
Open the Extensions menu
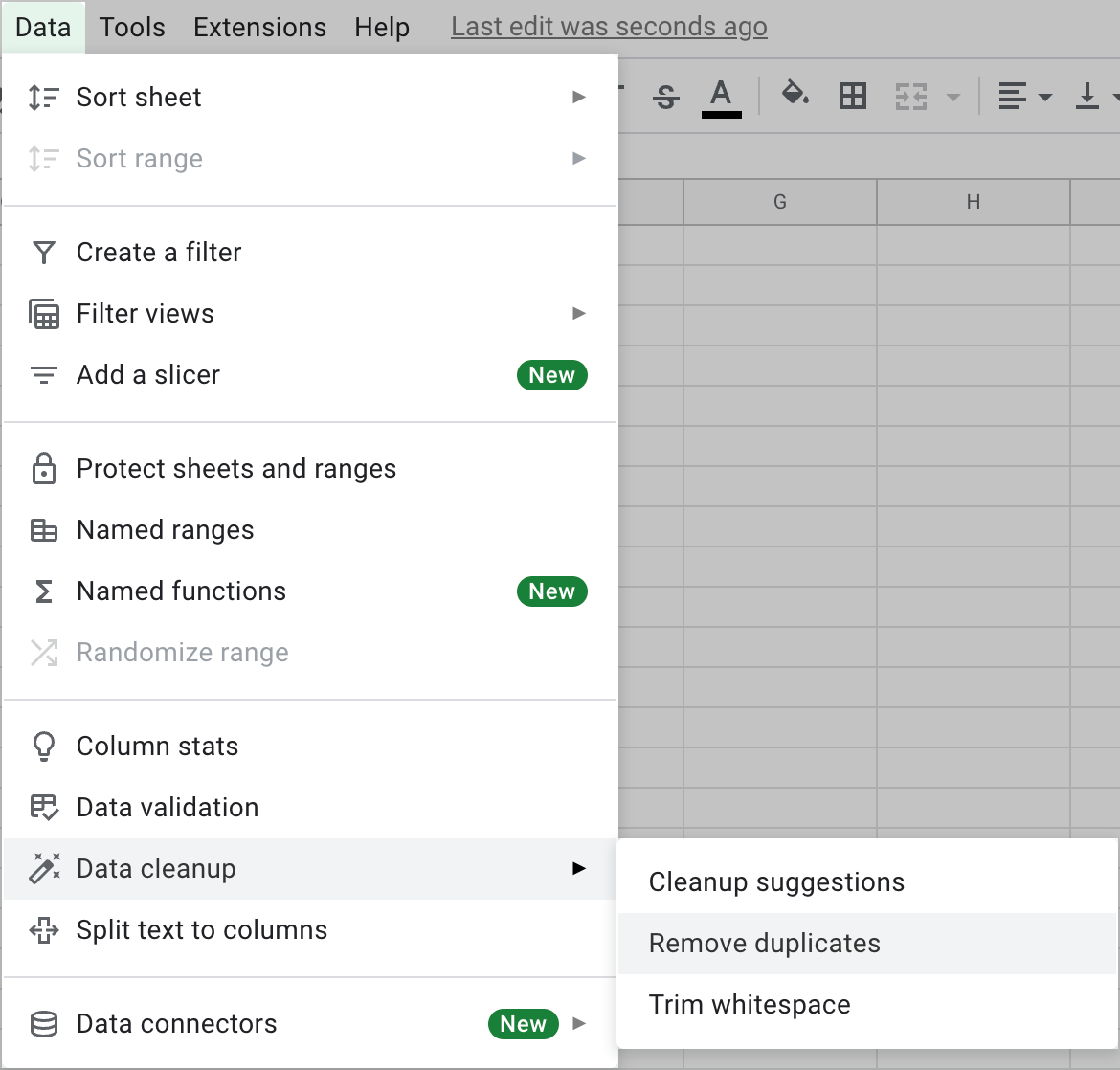click(x=259, y=27)
